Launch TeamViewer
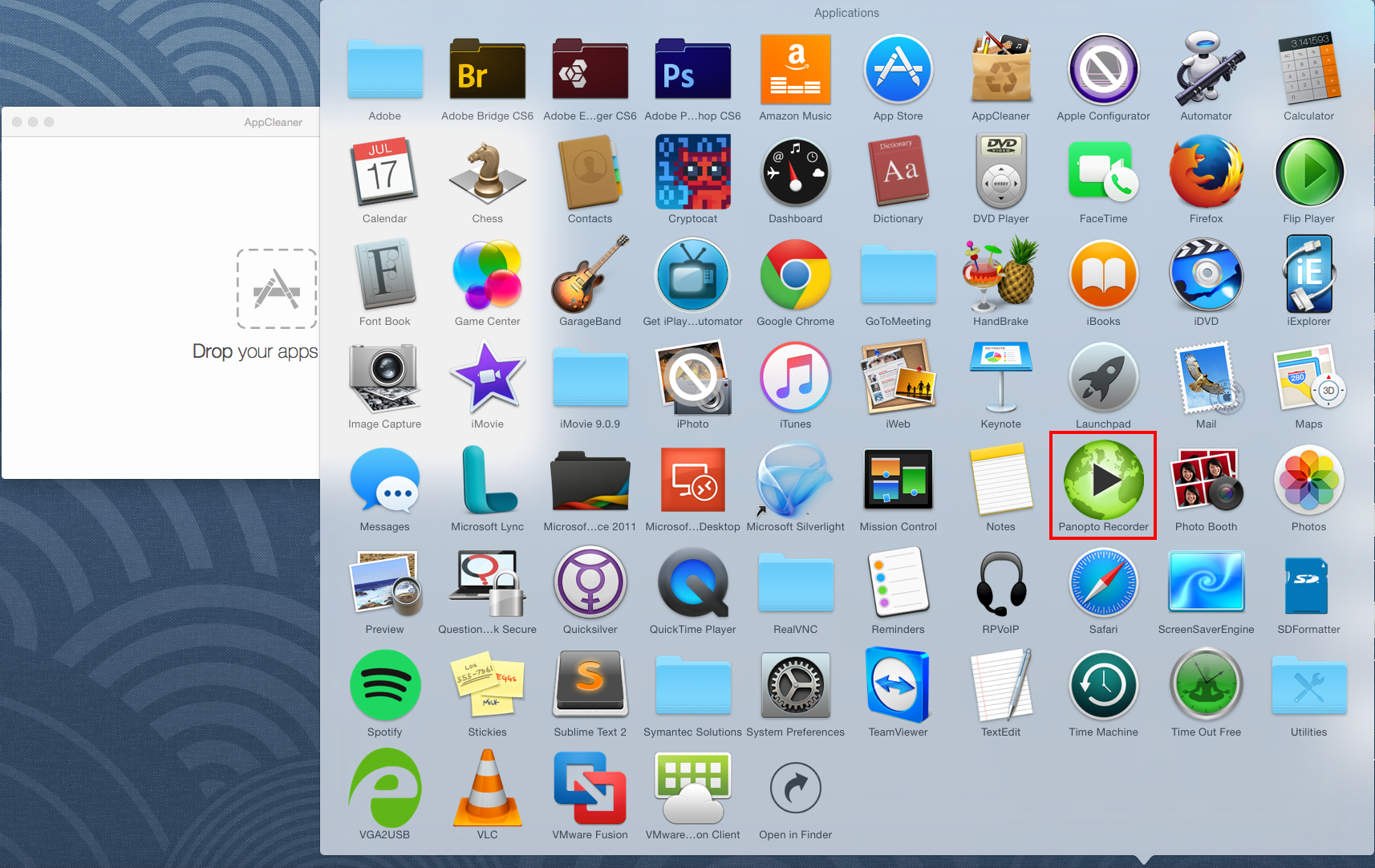1375x868 pixels. click(898, 687)
